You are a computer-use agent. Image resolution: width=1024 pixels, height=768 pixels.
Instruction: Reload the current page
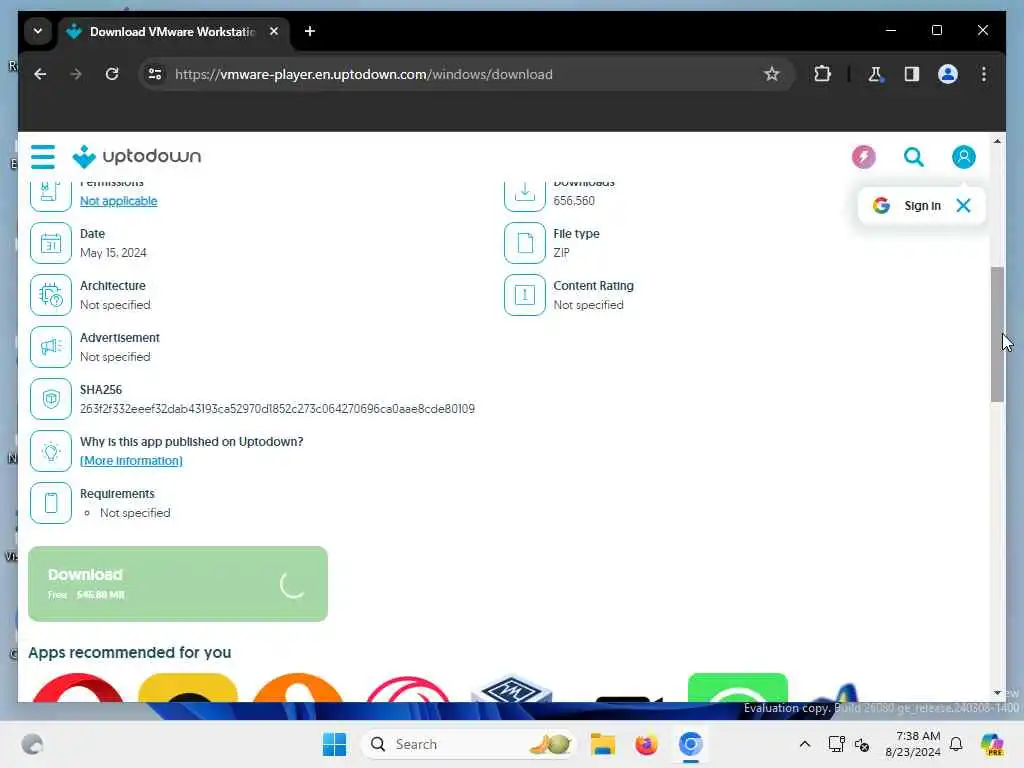(x=112, y=74)
